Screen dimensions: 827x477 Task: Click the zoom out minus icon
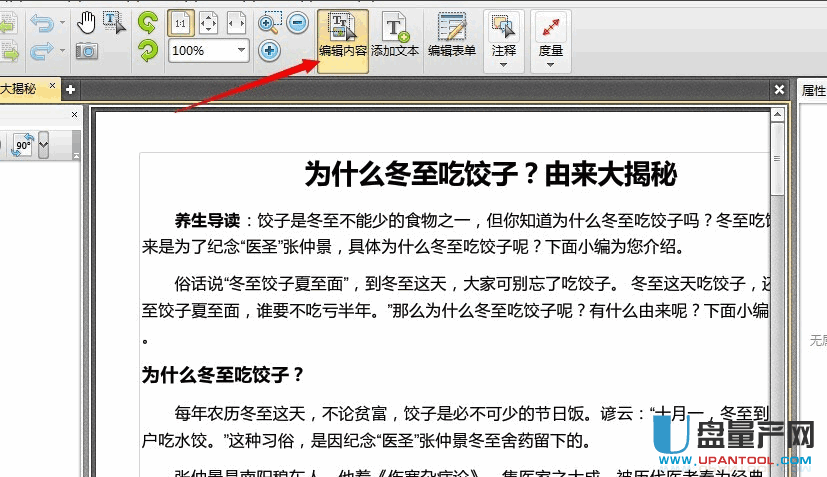pos(297,23)
